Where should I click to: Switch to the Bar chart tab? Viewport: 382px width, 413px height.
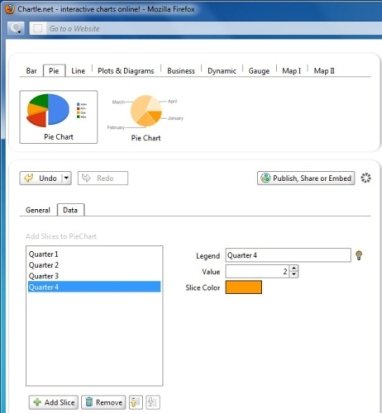pyautogui.click(x=32, y=71)
